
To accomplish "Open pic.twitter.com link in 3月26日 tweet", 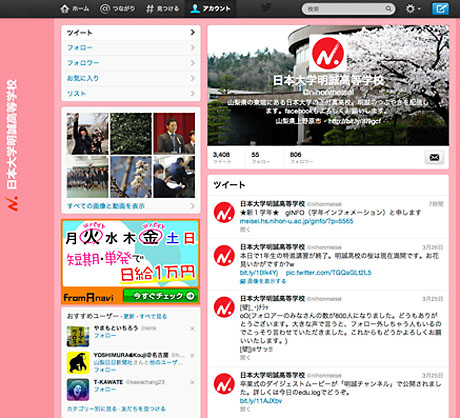I will (x=328, y=273).
